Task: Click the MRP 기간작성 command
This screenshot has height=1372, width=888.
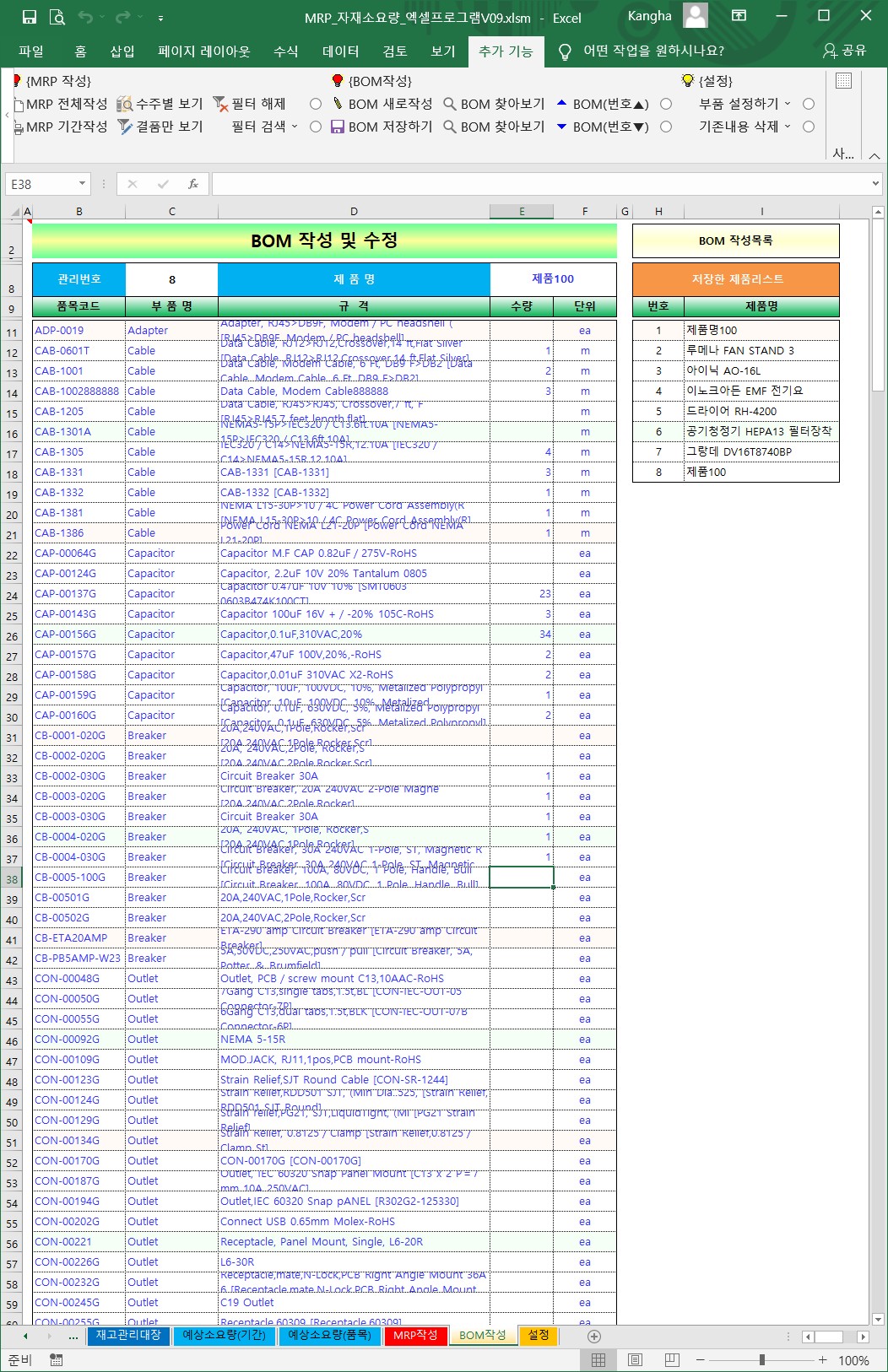Action: (x=61, y=127)
